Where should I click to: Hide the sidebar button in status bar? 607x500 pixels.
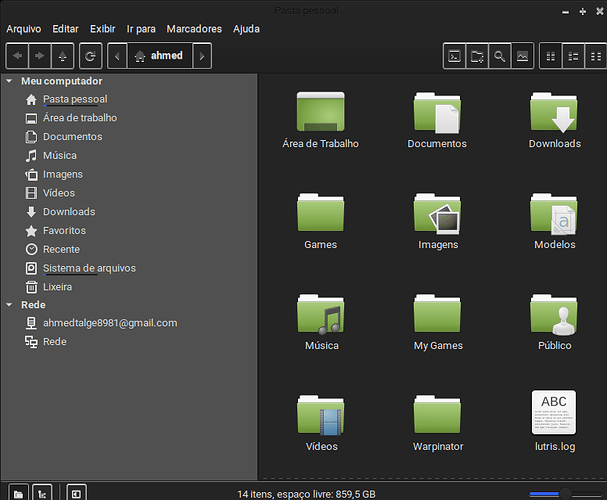tap(76, 493)
